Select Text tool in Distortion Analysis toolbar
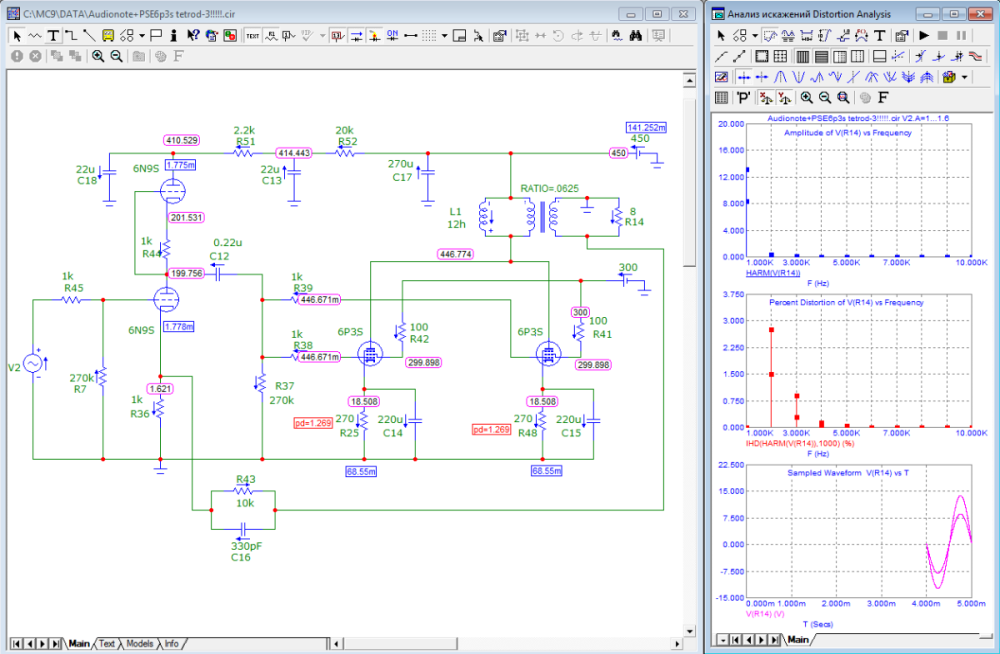 click(880, 35)
